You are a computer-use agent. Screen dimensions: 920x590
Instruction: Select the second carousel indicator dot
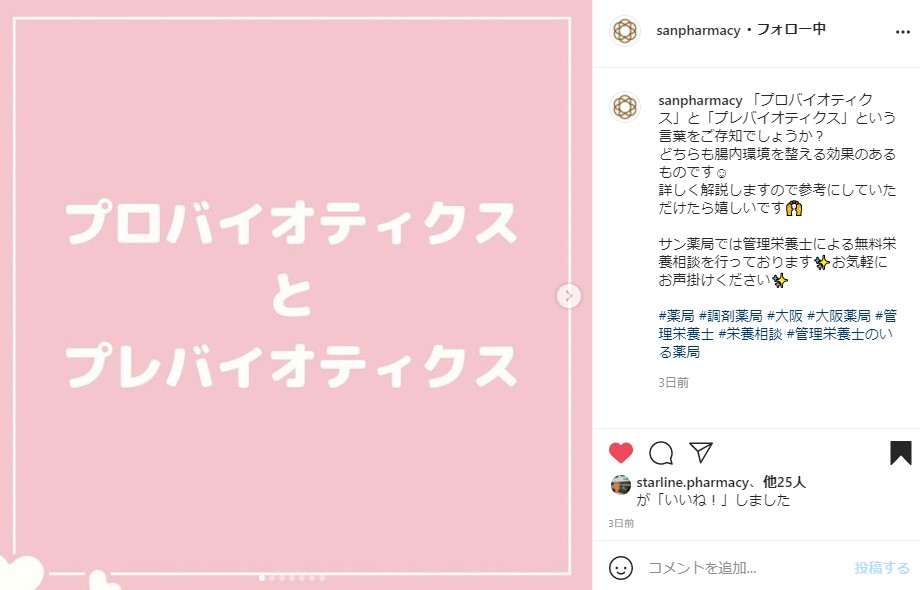click(272, 578)
